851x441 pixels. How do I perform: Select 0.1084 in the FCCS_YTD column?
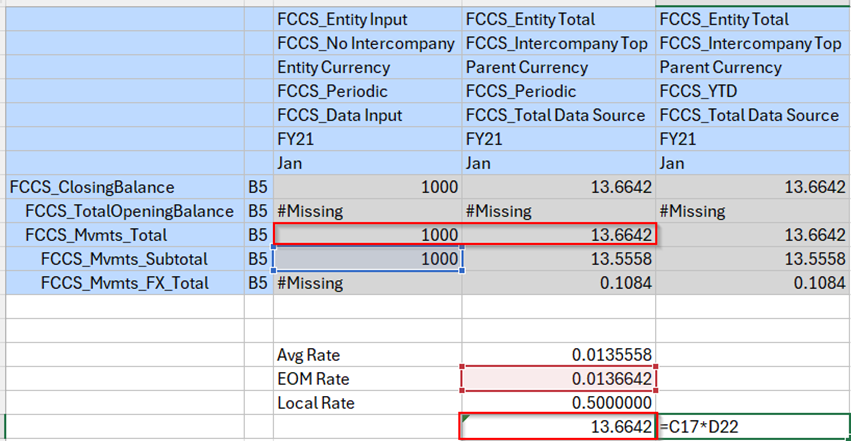753,283
